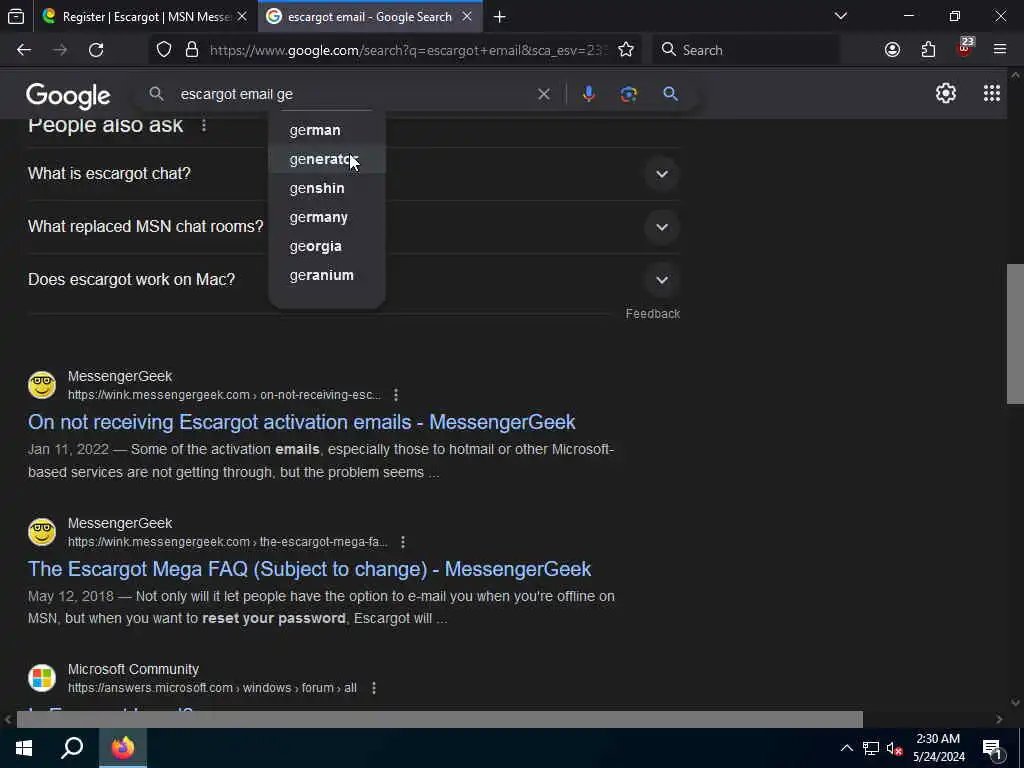This screenshot has height=768, width=1024.
Task: Open the network tray icon
Action: [x=870, y=748]
